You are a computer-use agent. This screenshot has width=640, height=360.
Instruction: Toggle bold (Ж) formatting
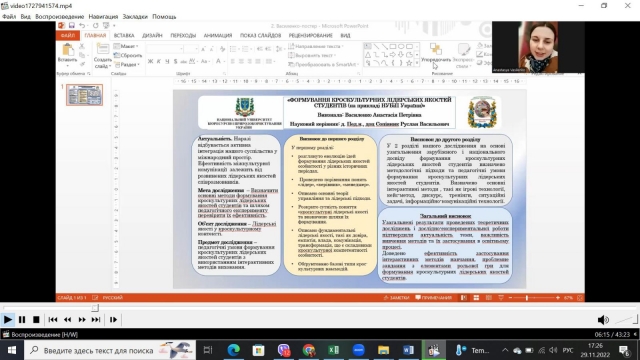point(151,62)
